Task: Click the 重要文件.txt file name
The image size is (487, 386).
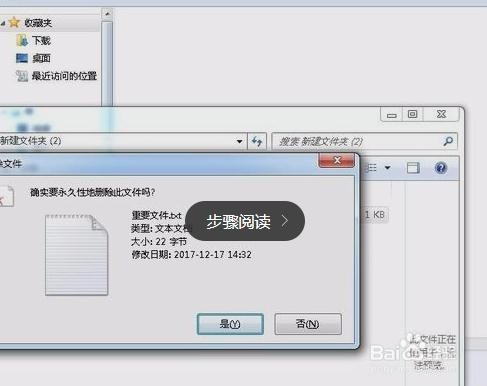Action: [157, 215]
